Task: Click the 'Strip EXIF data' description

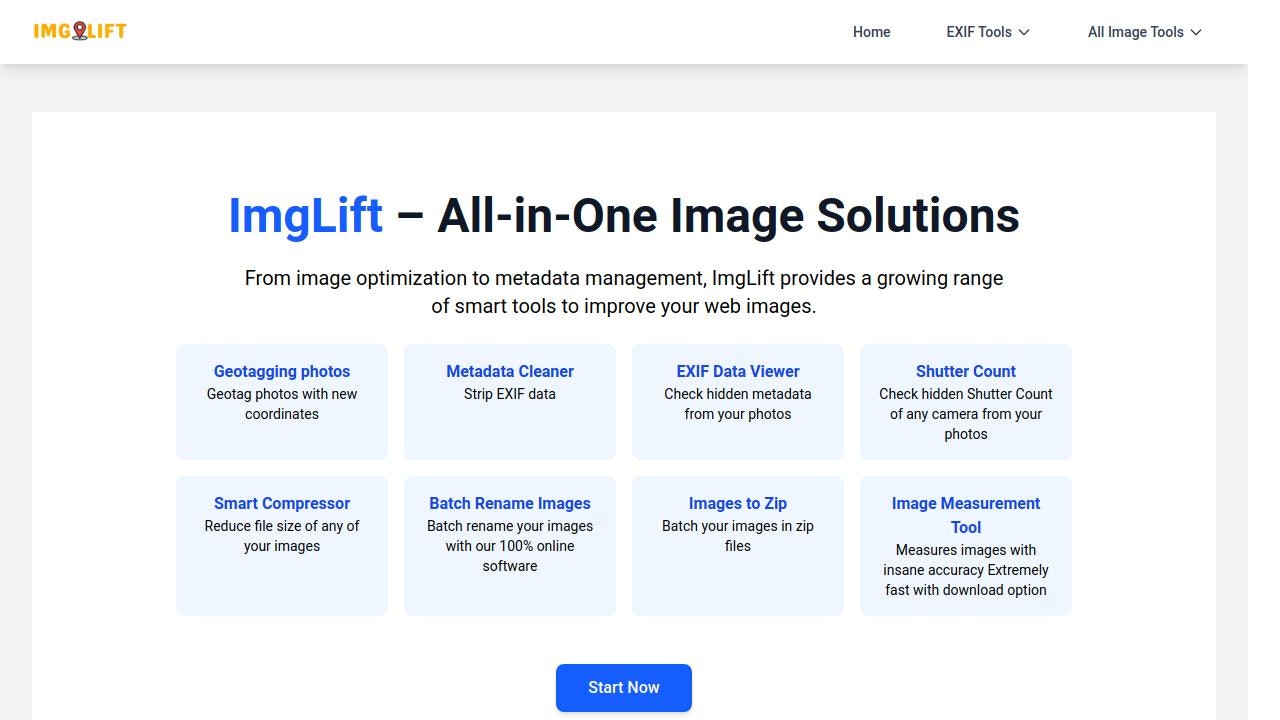Action: (x=510, y=394)
